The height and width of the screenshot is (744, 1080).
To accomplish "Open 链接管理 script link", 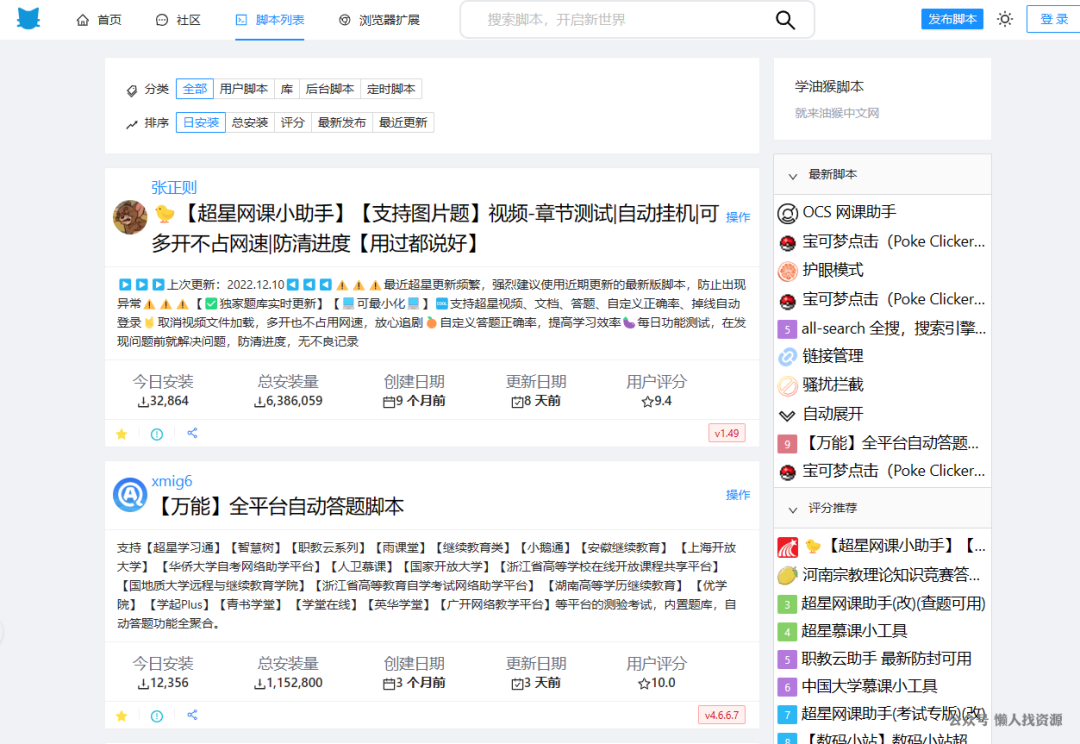I will click(833, 356).
